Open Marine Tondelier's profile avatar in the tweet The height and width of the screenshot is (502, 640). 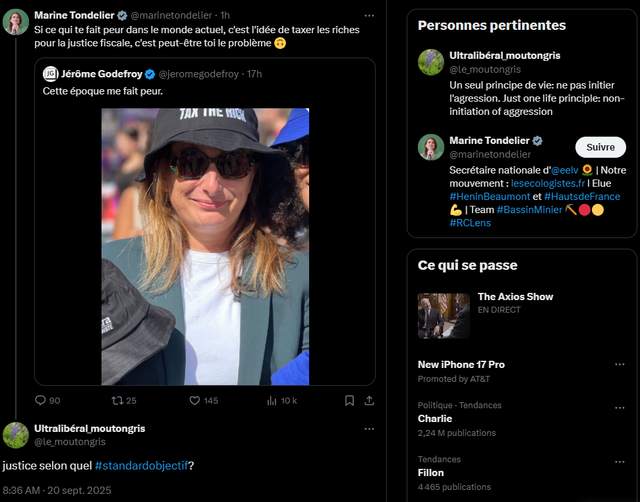click(x=16, y=22)
